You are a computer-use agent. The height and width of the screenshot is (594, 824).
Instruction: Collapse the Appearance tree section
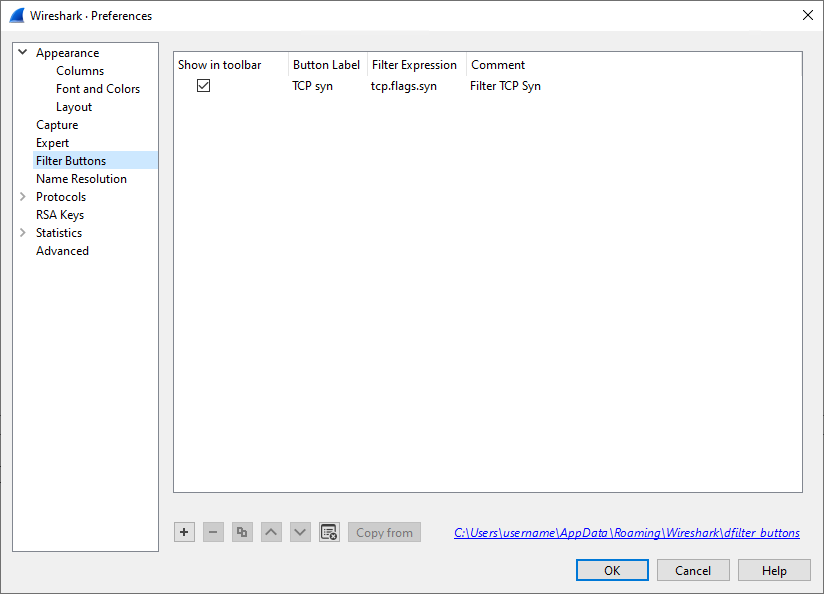click(22, 53)
